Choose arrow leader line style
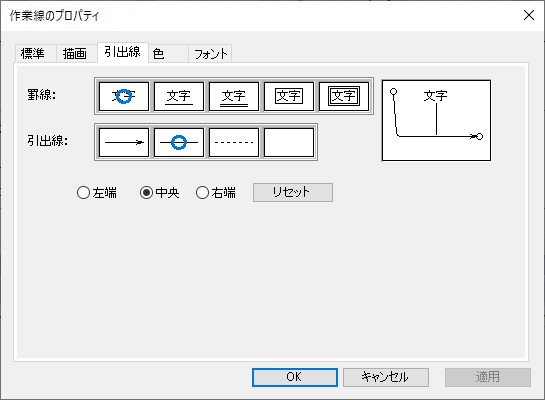This screenshot has height=400, width=545. (124, 142)
